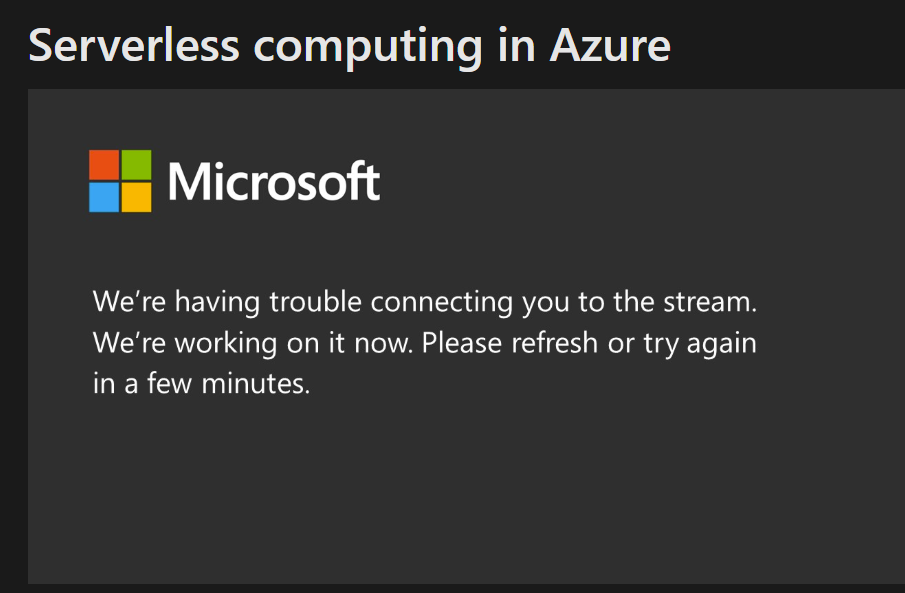Click the Microsoft four-square logo
905x593 pixels.
(120, 181)
